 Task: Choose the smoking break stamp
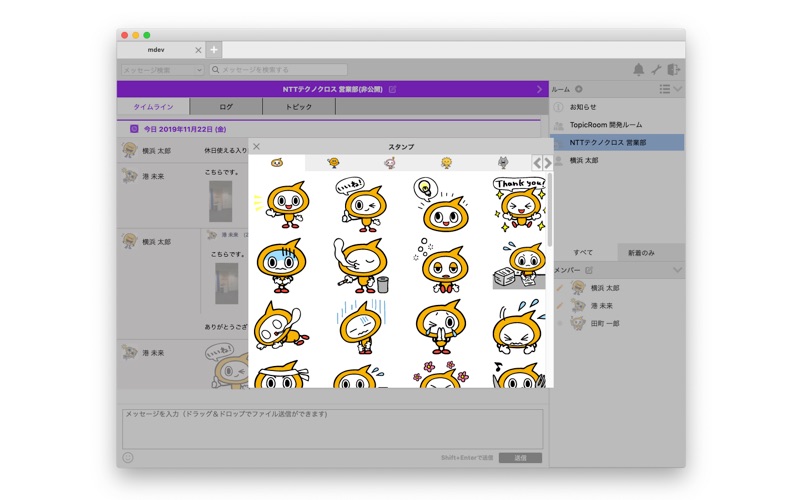click(x=361, y=265)
